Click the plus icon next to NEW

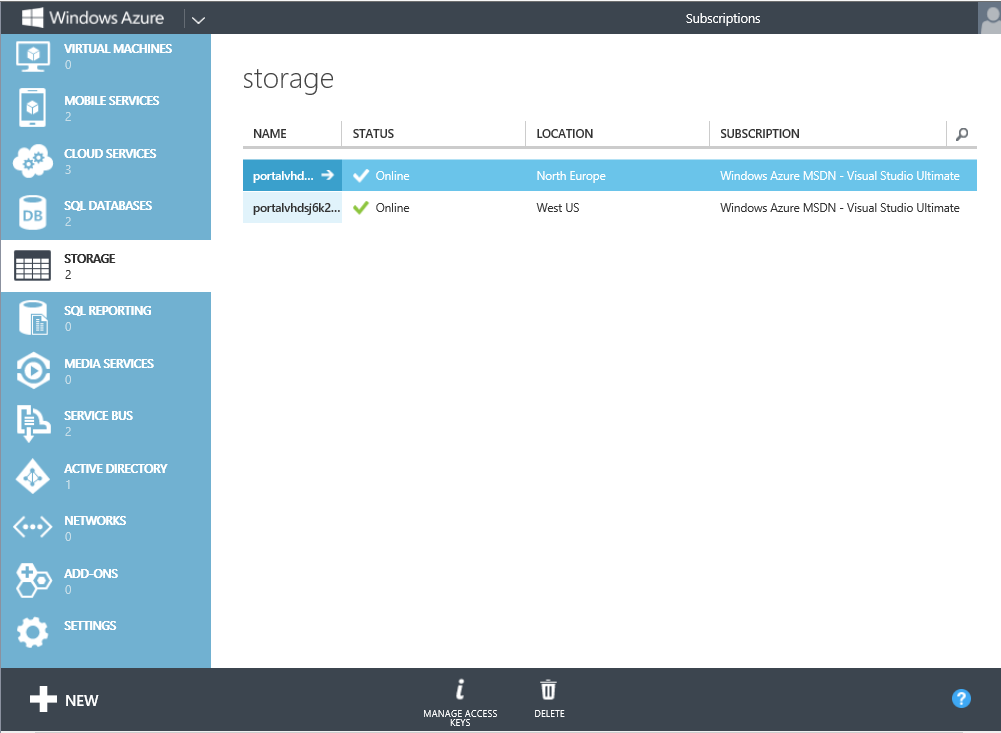click(43, 699)
